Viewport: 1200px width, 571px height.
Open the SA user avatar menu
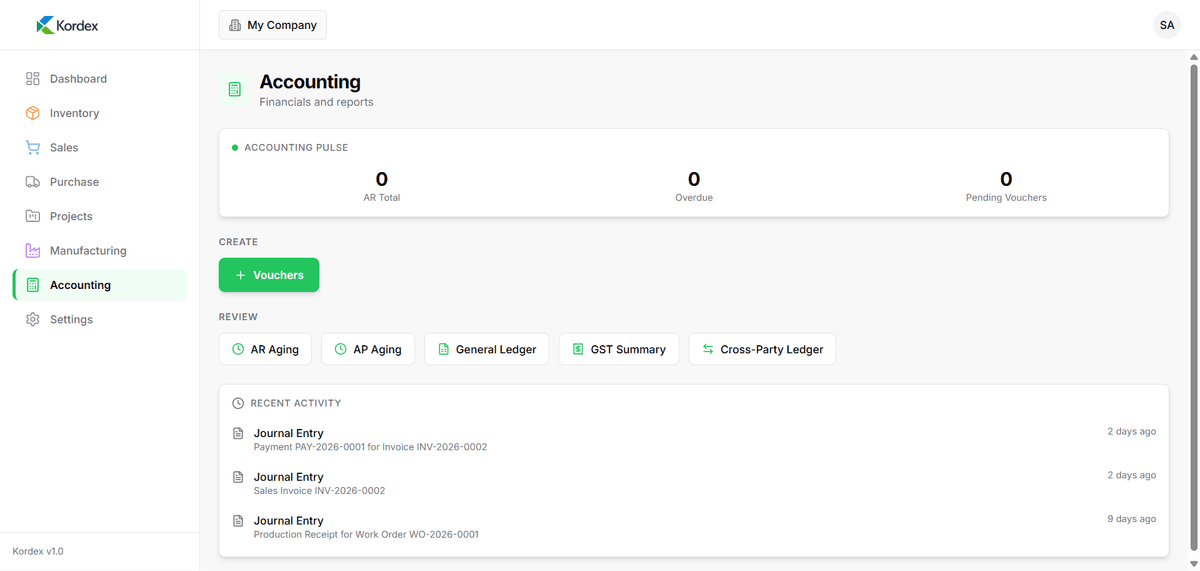tap(1166, 25)
